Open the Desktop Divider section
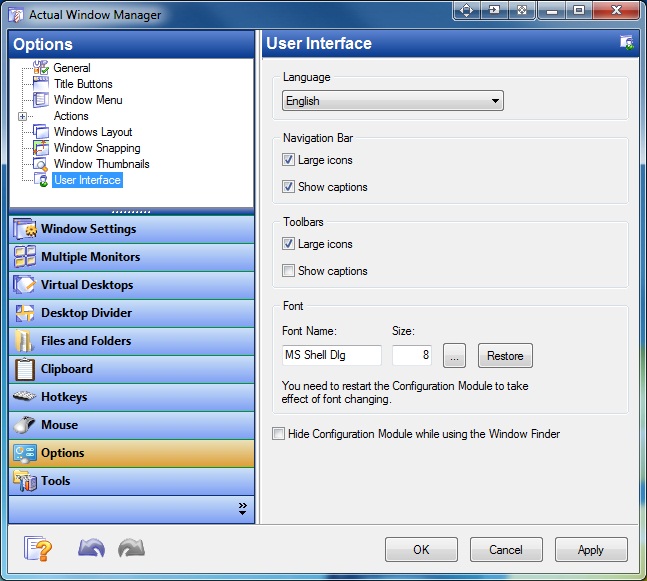Image resolution: width=647 pixels, height=581 pixels. coord(131,313)
